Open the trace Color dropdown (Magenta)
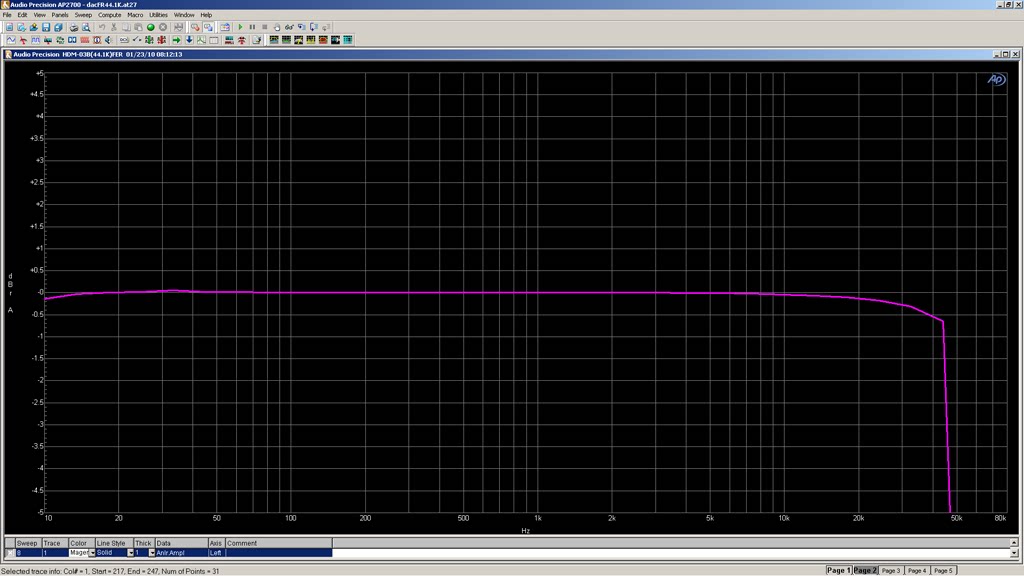 pyautogui.click(x=92, y=552)
